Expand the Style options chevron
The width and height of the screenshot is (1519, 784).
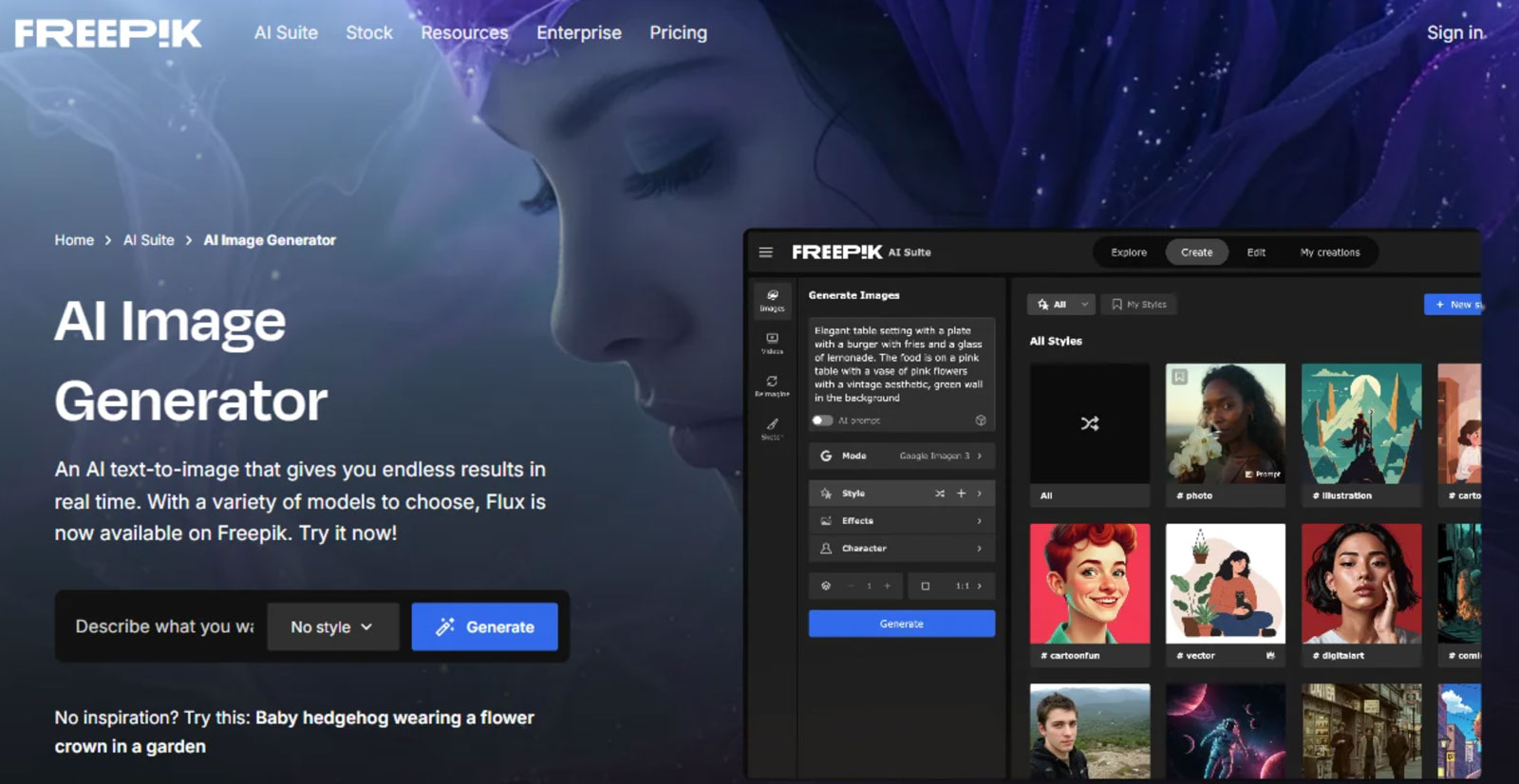click(x=980, y=494)
